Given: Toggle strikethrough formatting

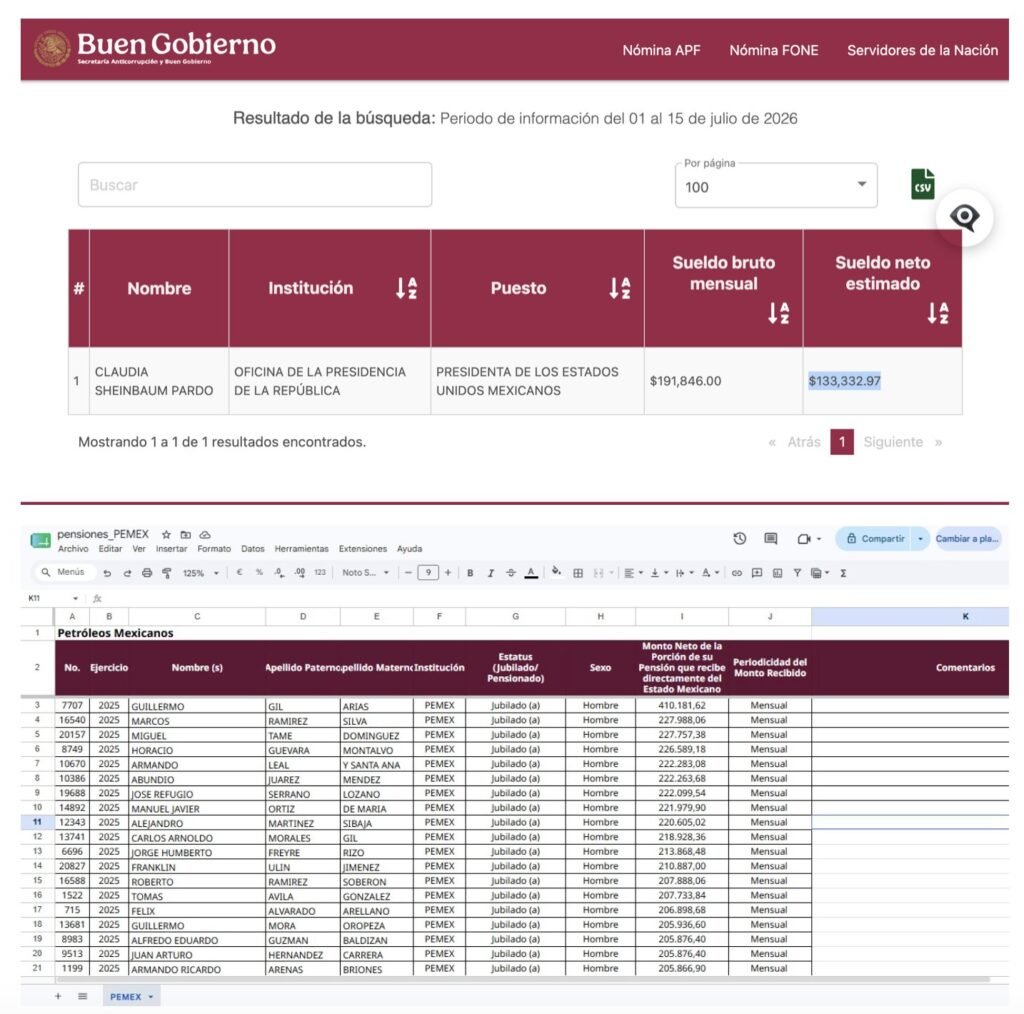Looking at the screenshot, I should [x=511, y=573].
